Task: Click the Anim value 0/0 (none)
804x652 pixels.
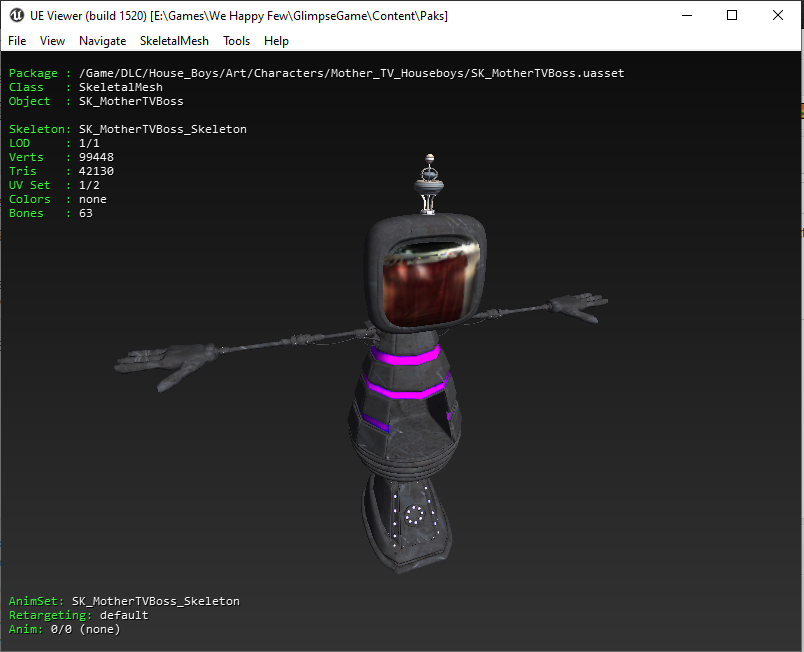Action: pos(86,629)
